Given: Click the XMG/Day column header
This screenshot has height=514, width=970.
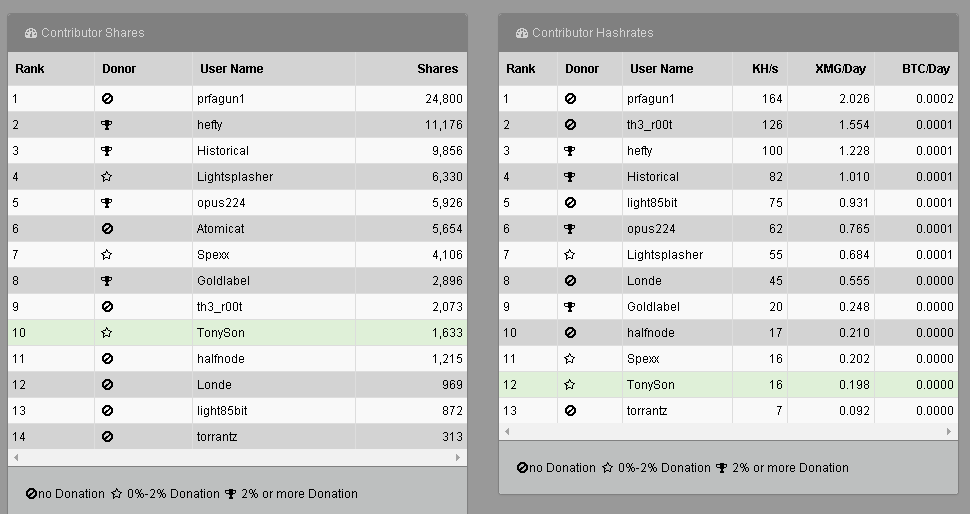Looking at the screenshot, I should (841, 69).
